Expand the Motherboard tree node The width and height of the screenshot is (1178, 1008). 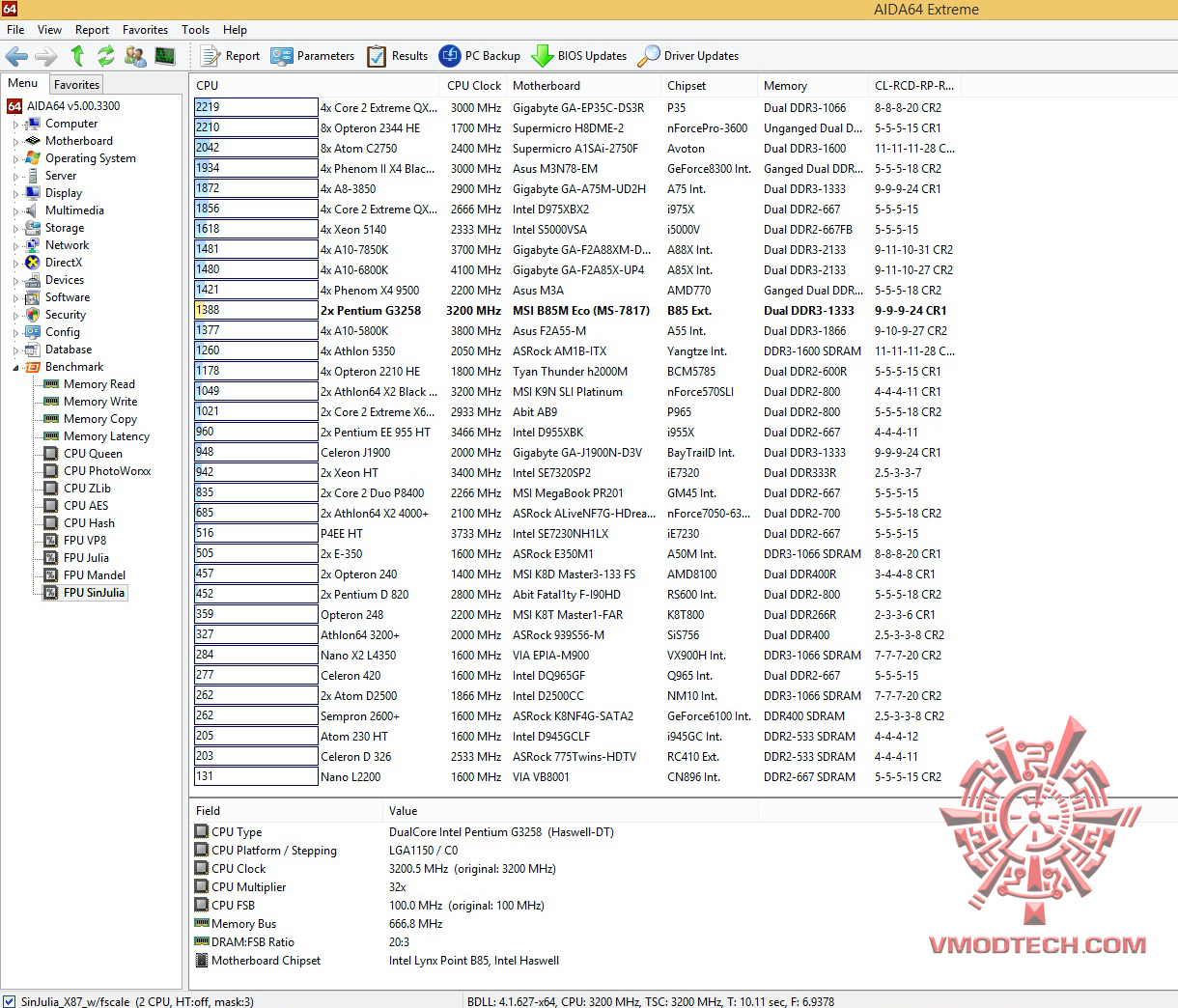(15, 142)
